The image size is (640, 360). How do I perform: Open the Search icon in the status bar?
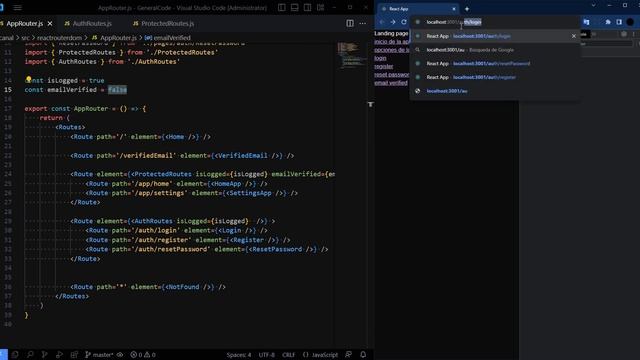coord(30,355)
